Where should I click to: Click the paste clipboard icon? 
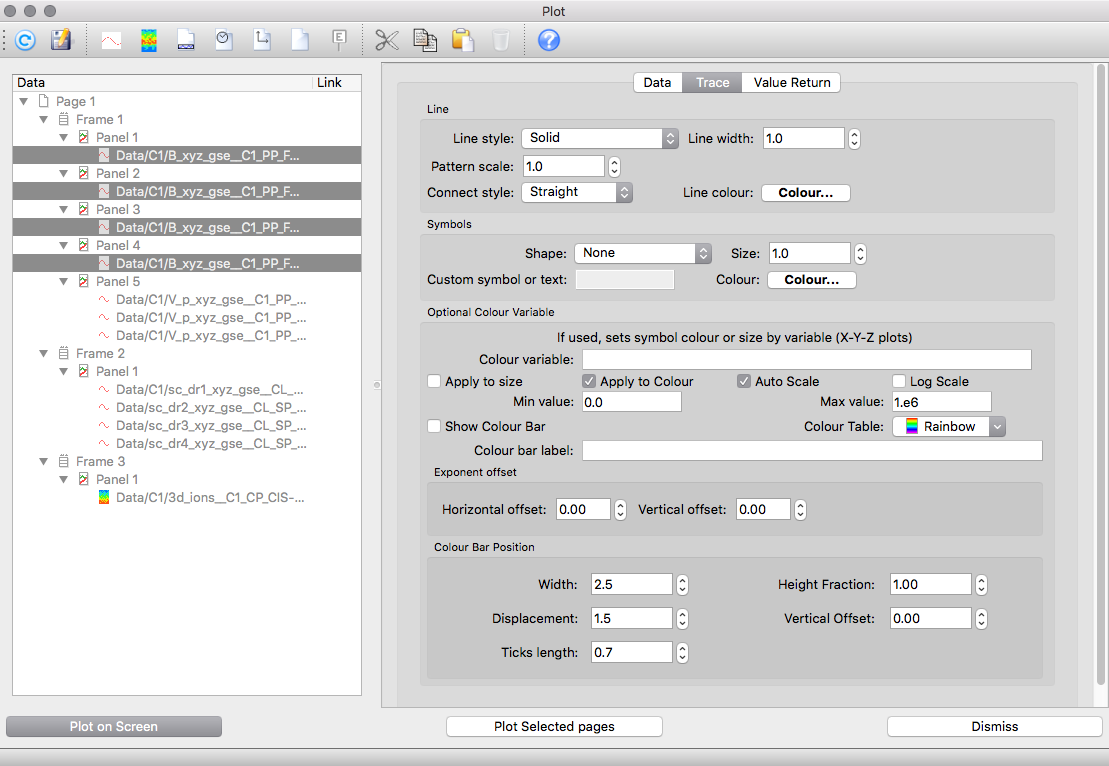pyautogui.click(x=462, y=41)
